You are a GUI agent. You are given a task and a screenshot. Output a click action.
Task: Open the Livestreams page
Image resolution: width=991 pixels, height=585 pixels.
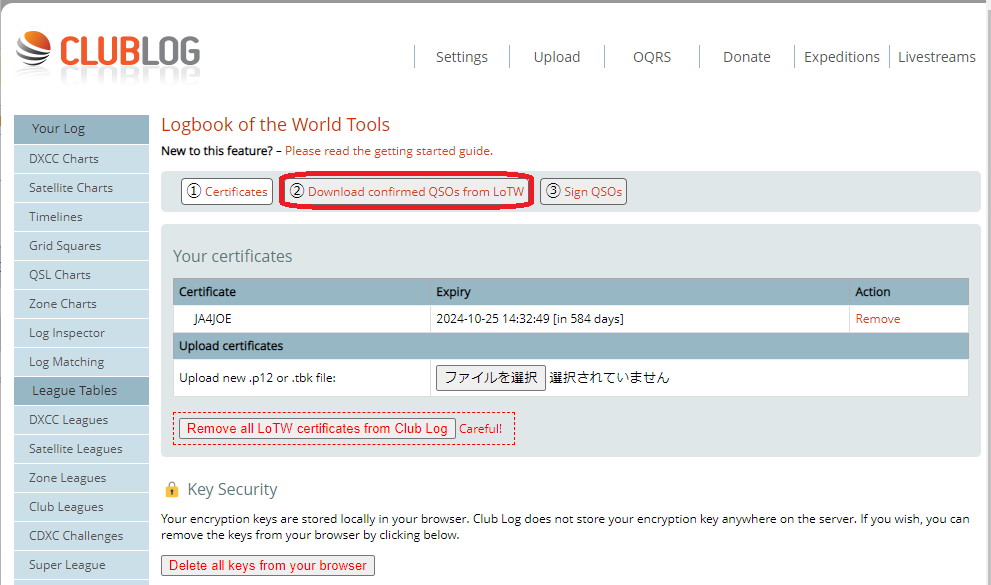tap(937, 57)
